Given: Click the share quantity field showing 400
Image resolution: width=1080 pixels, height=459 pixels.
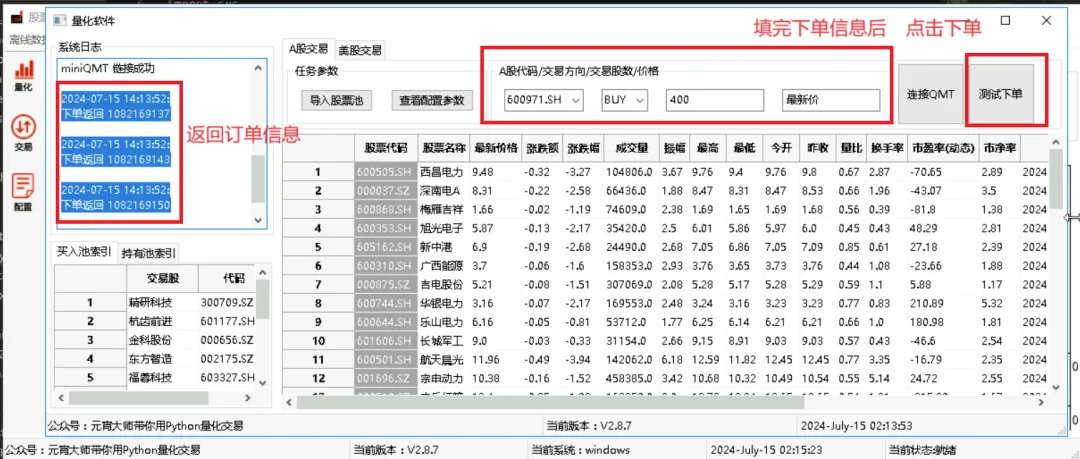Looking at the screenshot, I should [715, 100].
